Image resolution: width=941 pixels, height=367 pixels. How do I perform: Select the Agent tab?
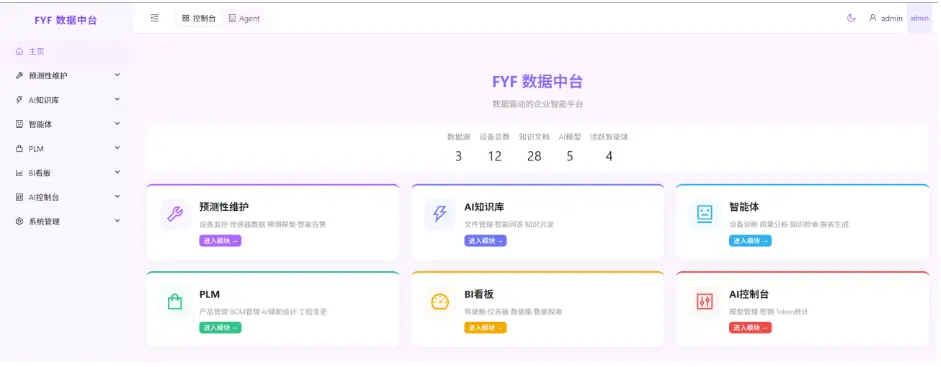(x=245, y=19)
